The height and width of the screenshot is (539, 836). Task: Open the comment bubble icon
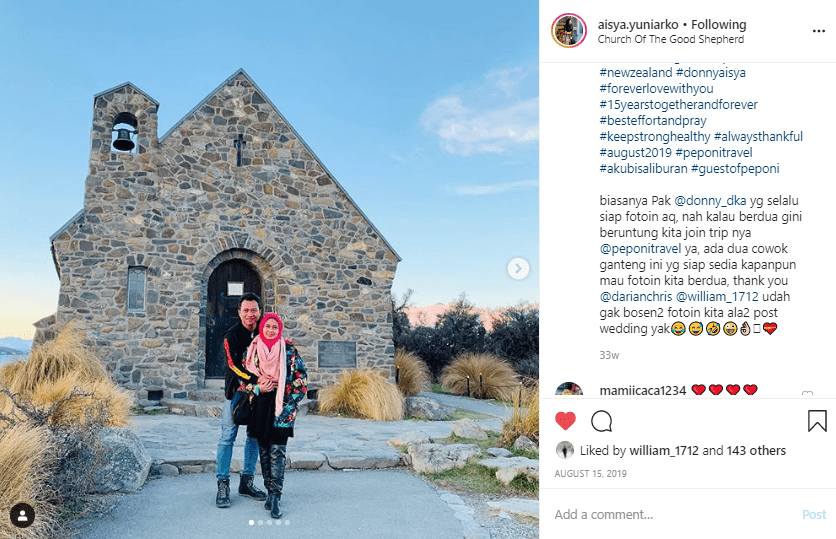tap(601, 421)
